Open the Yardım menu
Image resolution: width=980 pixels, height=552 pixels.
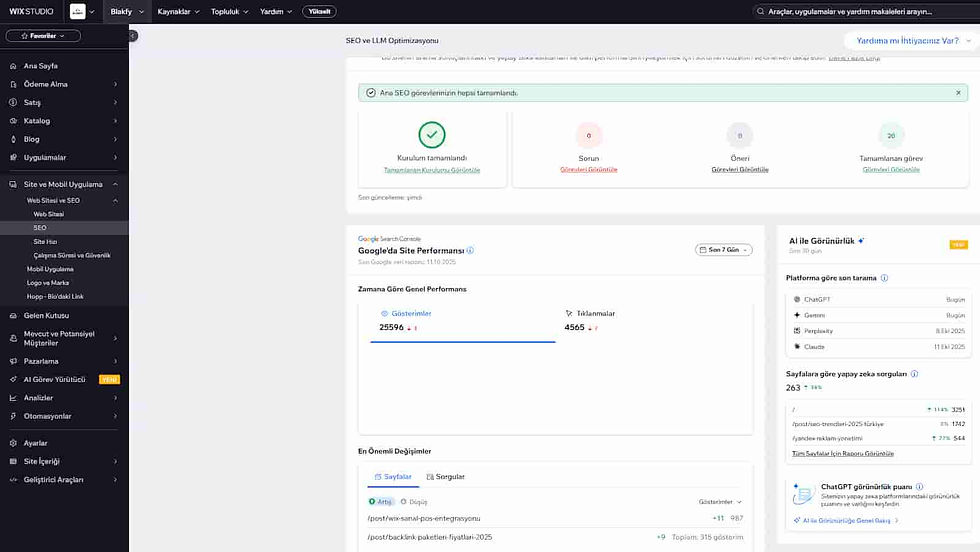276,11
